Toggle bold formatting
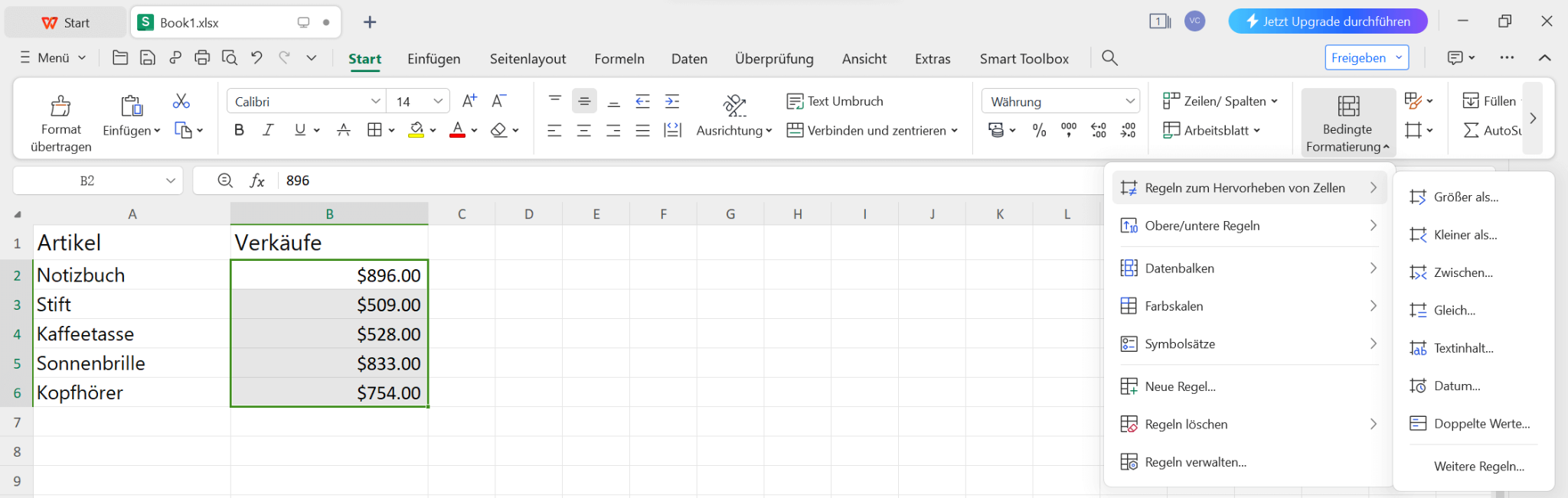 point(239,130)
